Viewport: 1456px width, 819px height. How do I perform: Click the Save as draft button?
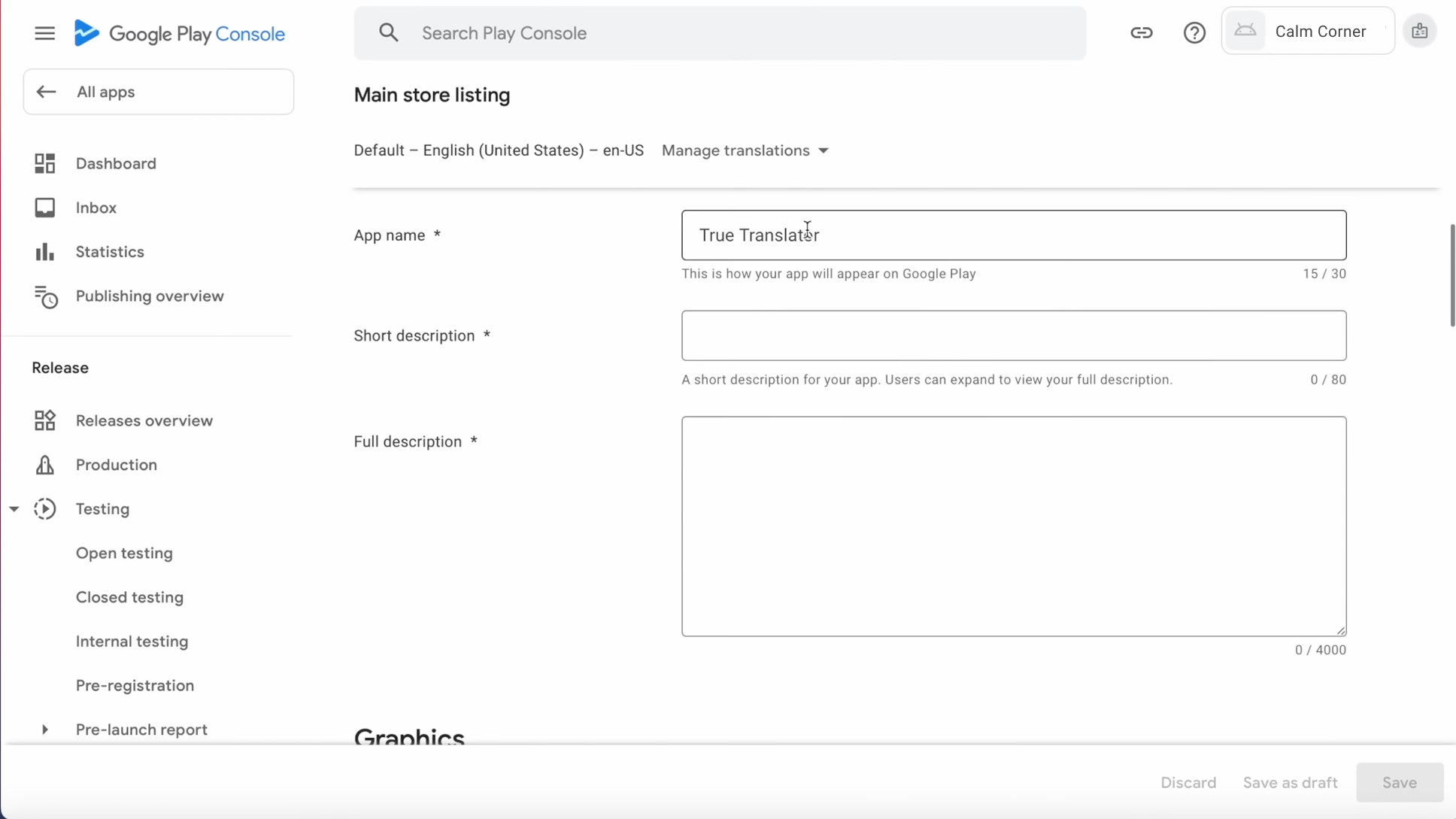click(1290, 782)
